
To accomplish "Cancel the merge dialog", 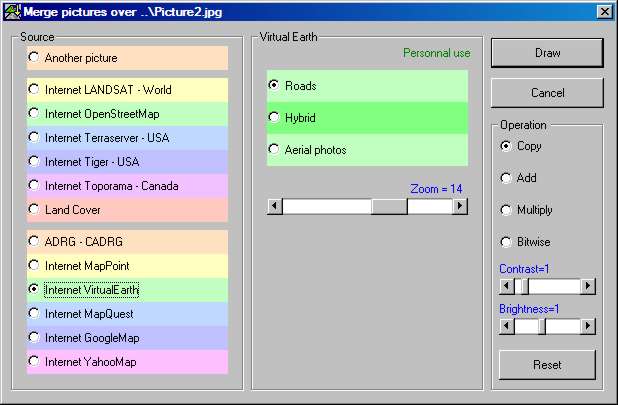I will coord(547,93).
